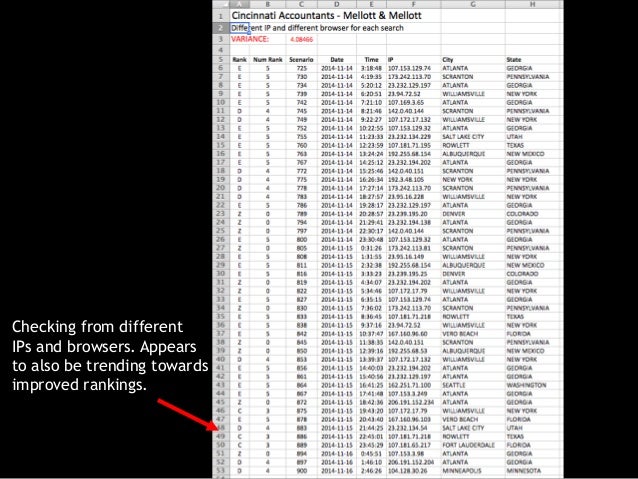The height and width of the screenshot is (479, 638).
Task: Click time cell 13:24:24
Action: (x=370, y=153)
